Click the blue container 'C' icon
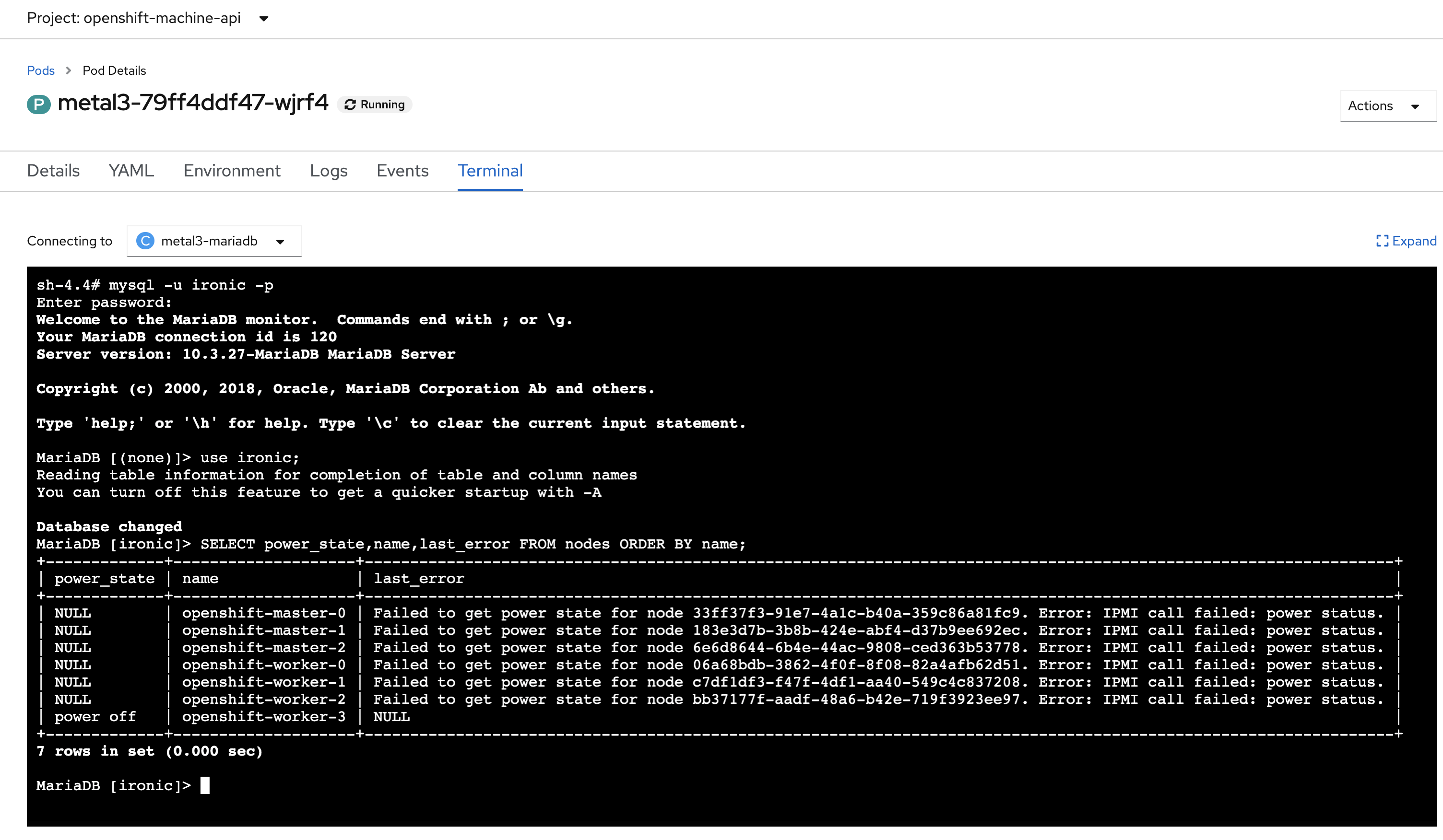This screenshot has height=840, width=1443. [x=145, y=241]
